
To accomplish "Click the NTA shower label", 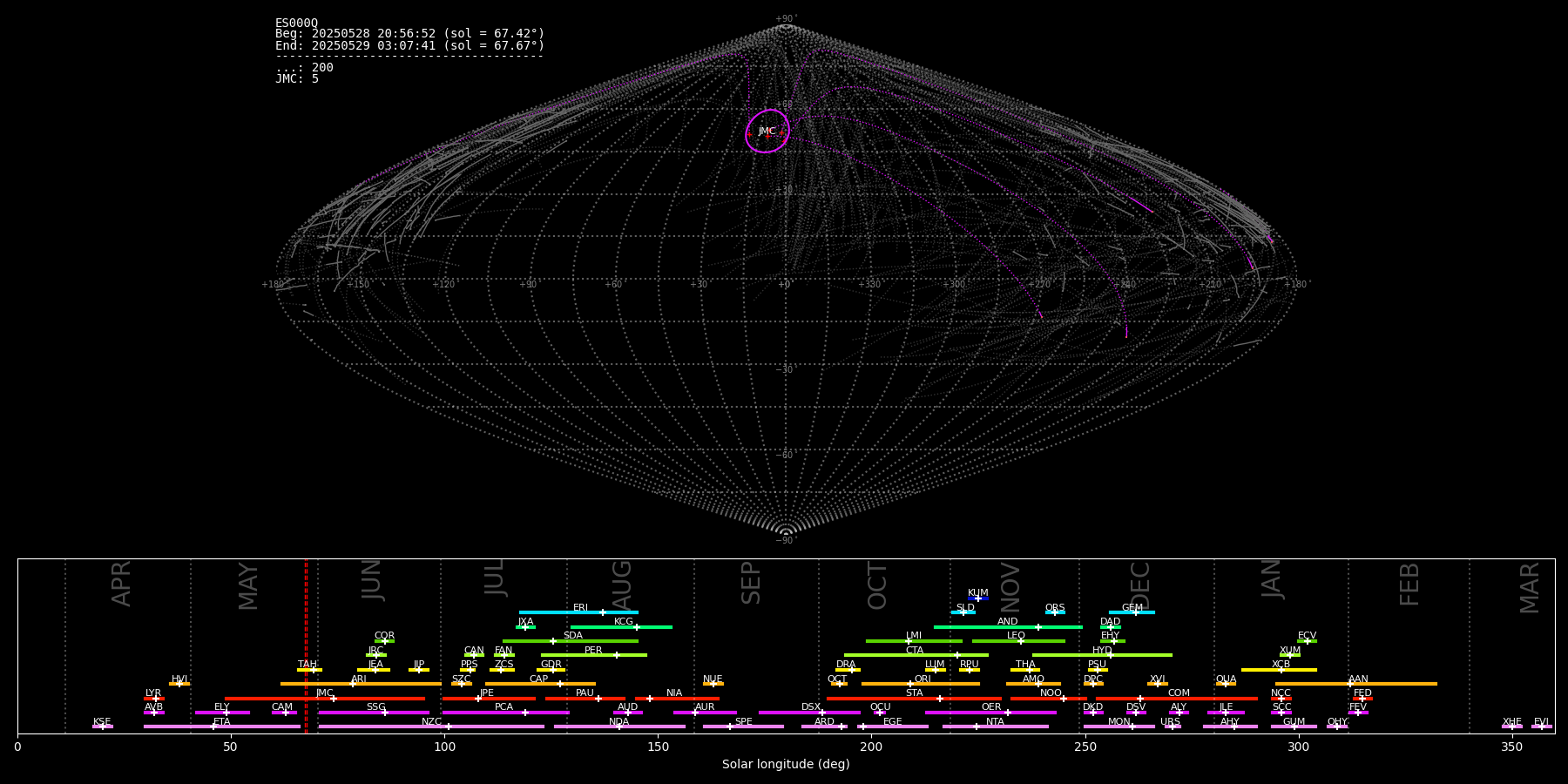I will click(x=995, y=722).
